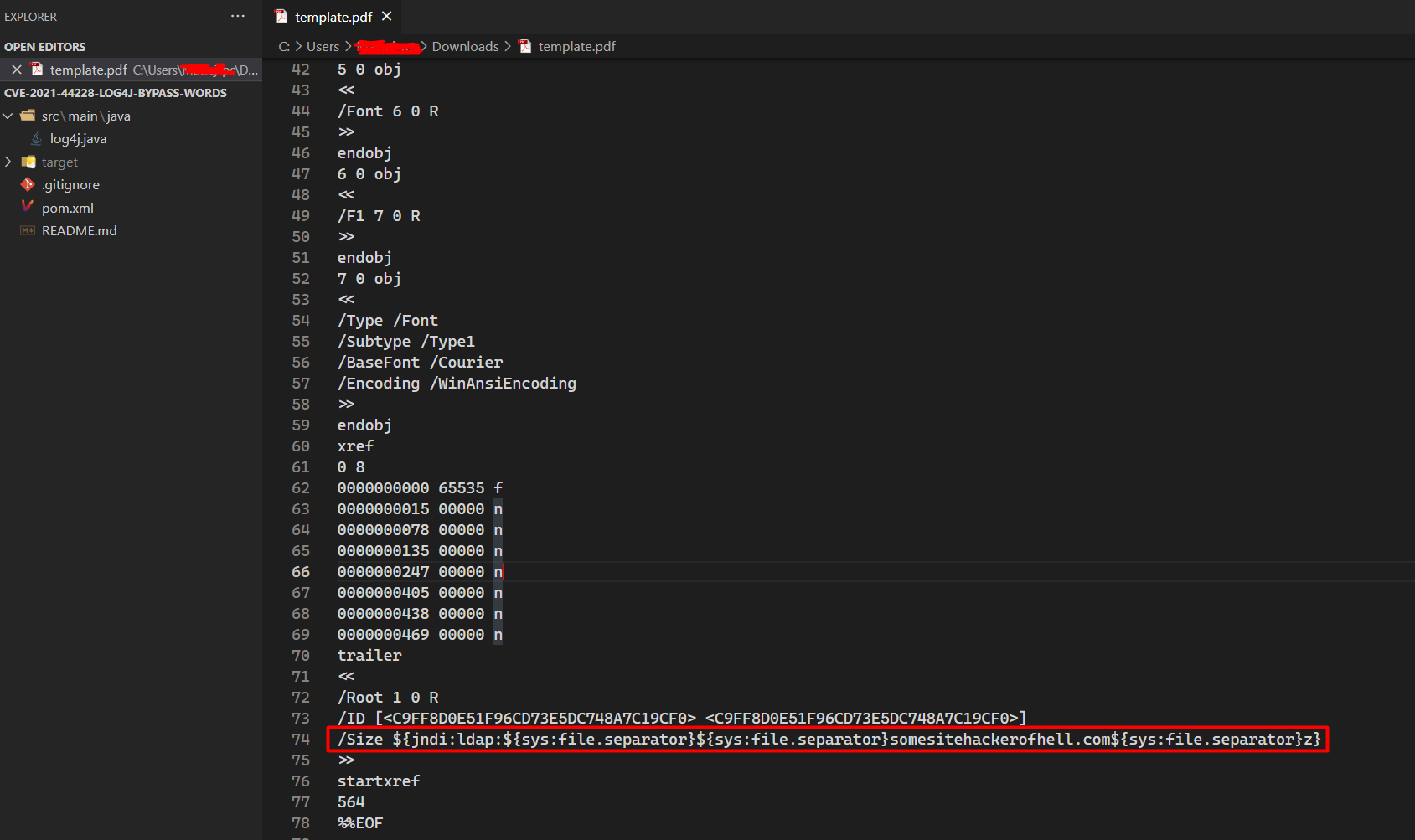Image resolution: width=1415 pixels, height=840 pixels.
Task: Click the EXPLORER panel title
Action: point(31,17)
